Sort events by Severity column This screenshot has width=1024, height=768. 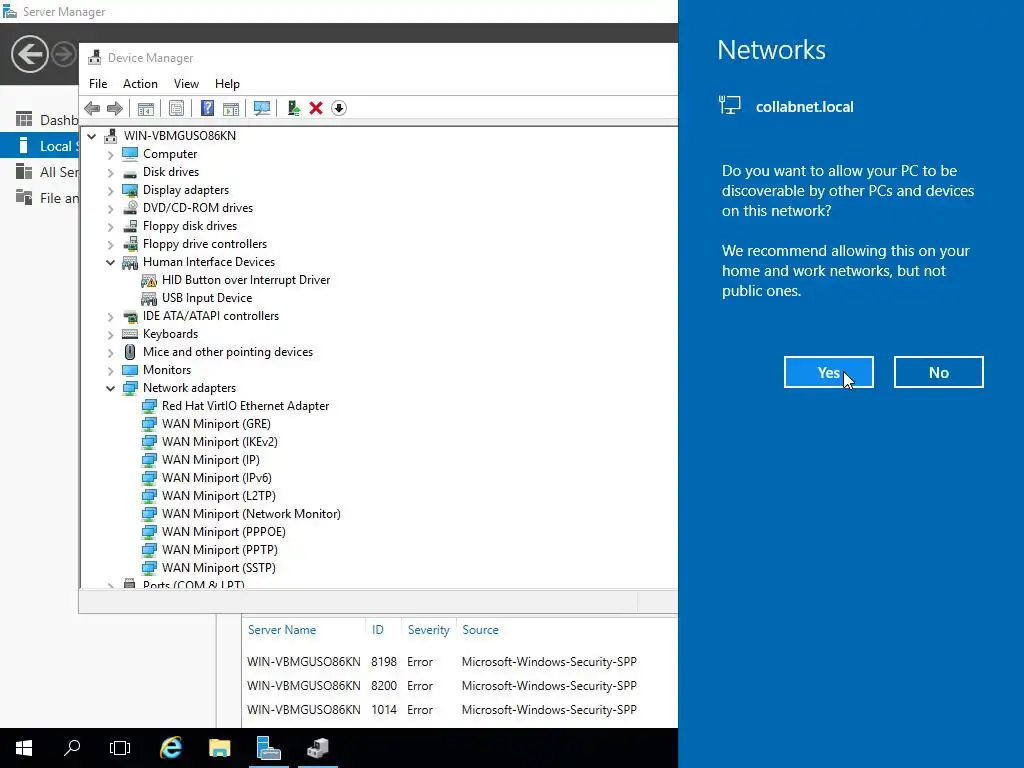(x=428, y=630)
